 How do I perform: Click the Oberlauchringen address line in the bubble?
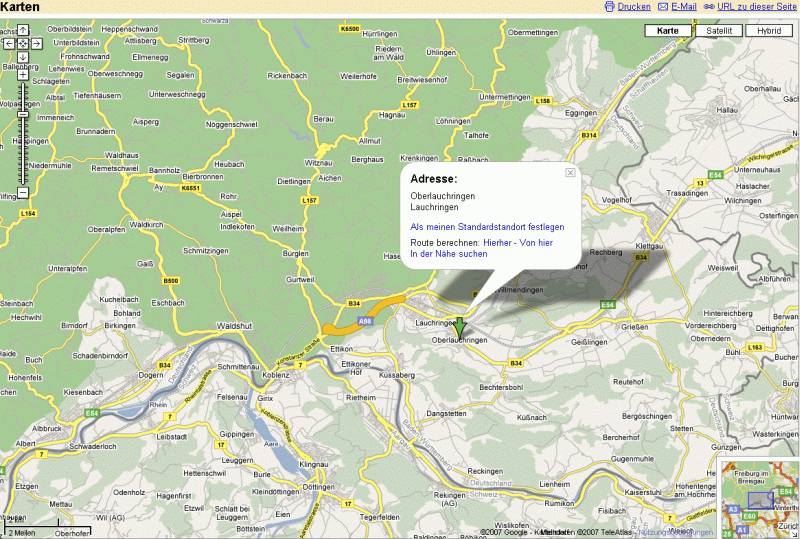[x=442, y=196]
